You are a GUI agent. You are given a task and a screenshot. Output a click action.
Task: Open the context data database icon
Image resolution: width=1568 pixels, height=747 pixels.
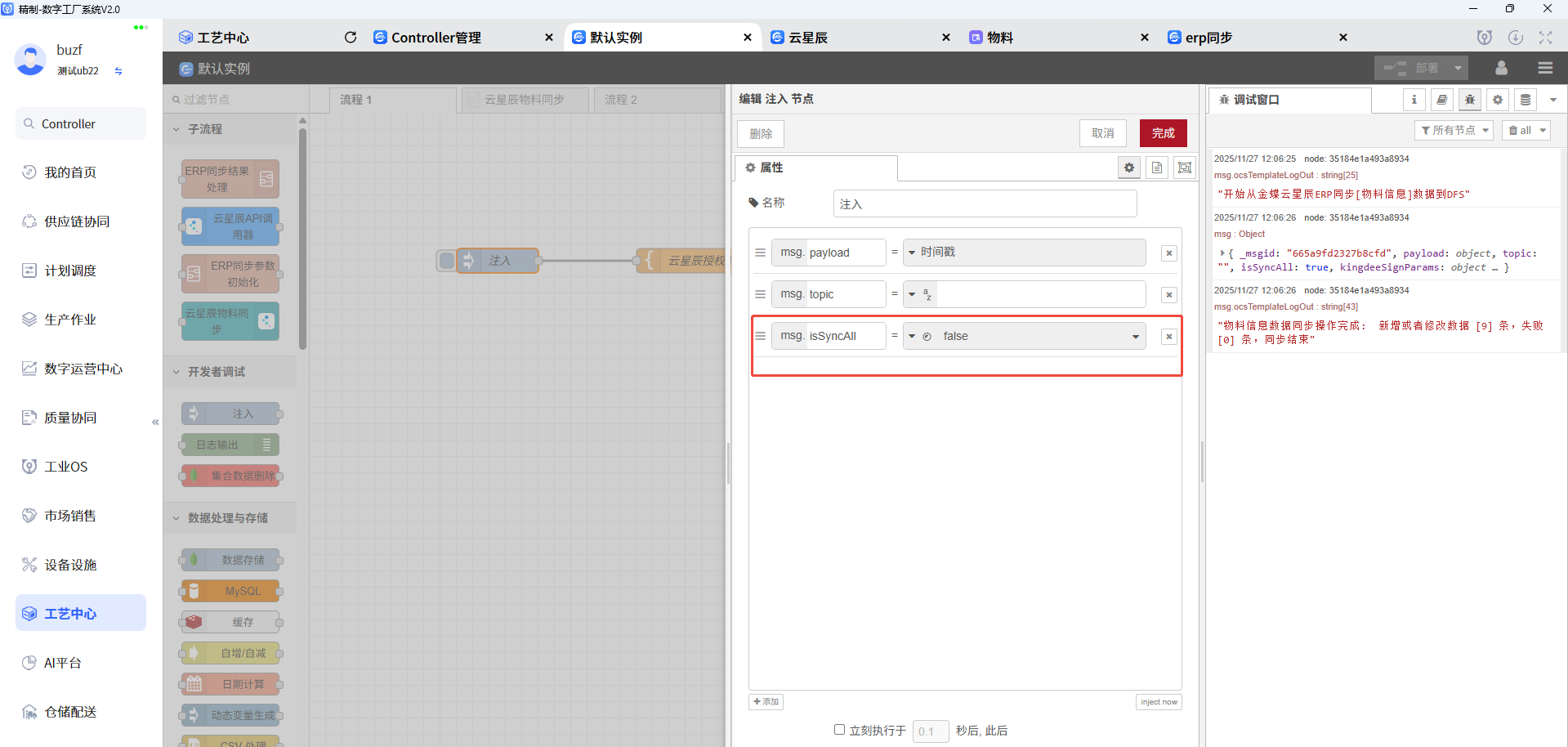pyautogui.click(x=1526, y=100)
